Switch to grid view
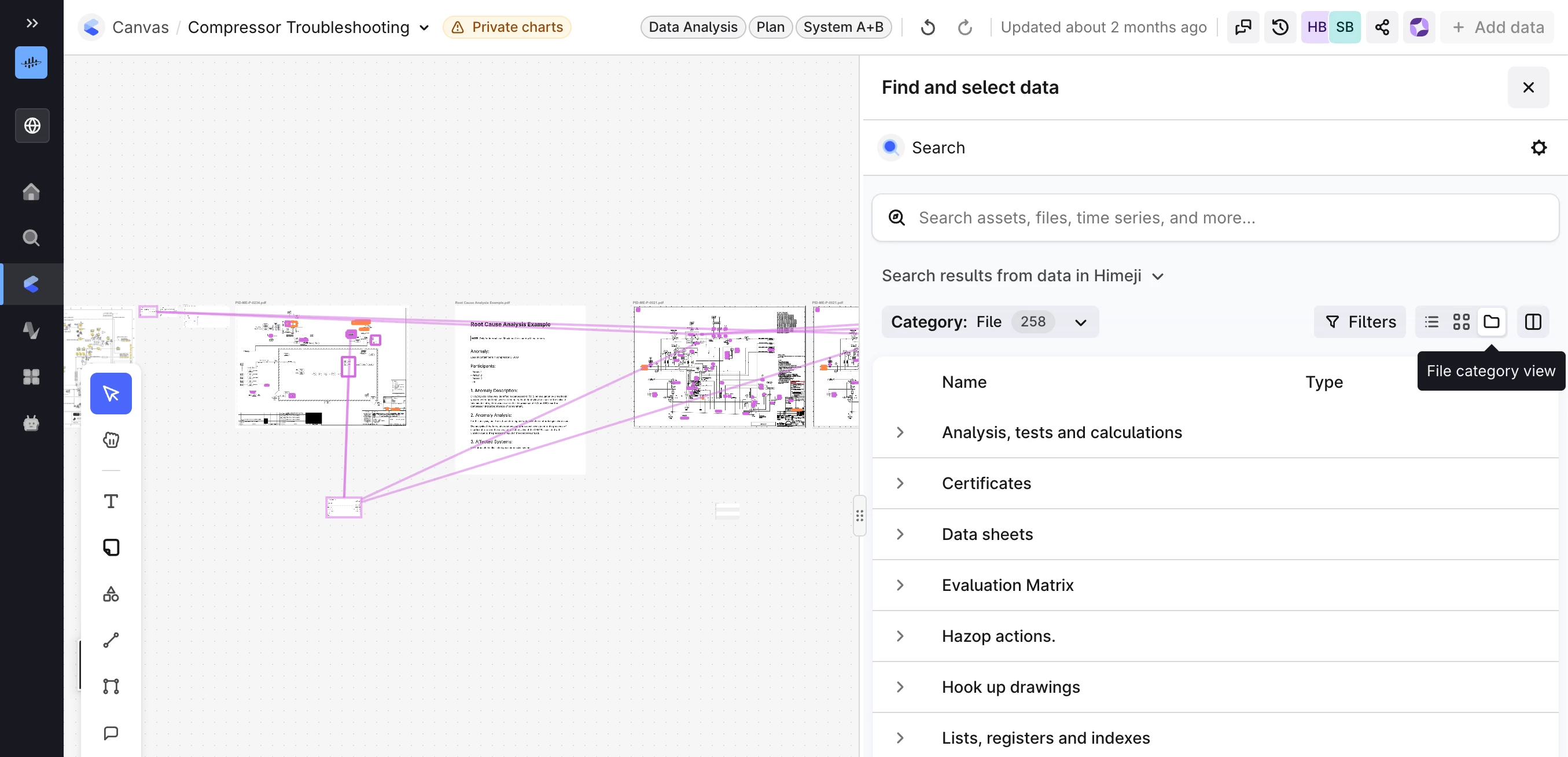 (x=1462, y=322)
